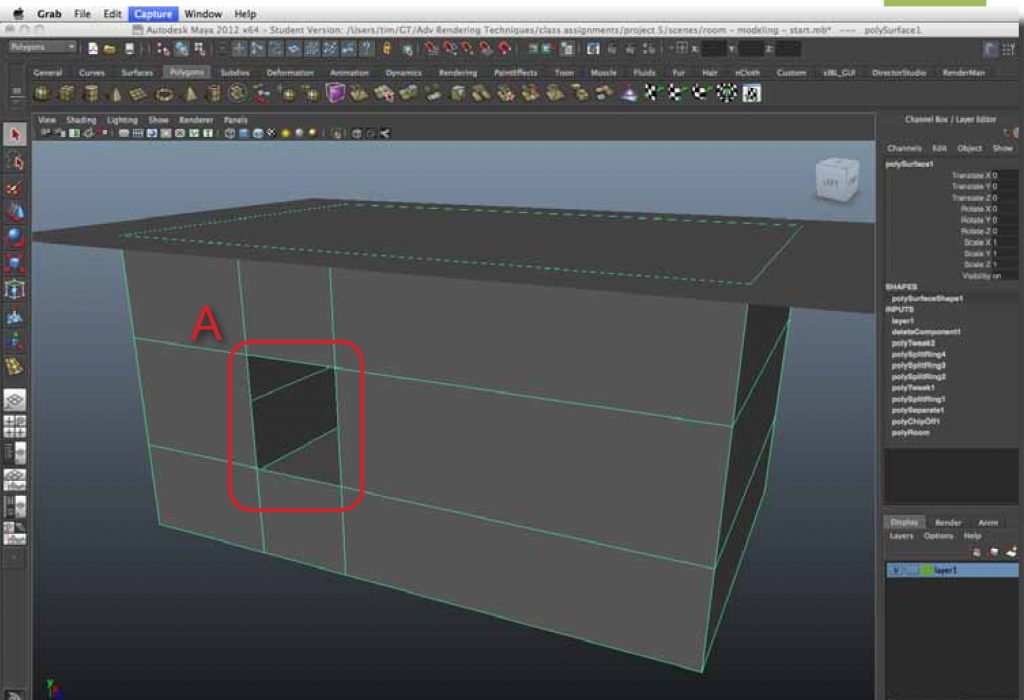Switch to the Render tab in the Layer Editor
This screenshot has width=1024, height=700.
(949, 523)
